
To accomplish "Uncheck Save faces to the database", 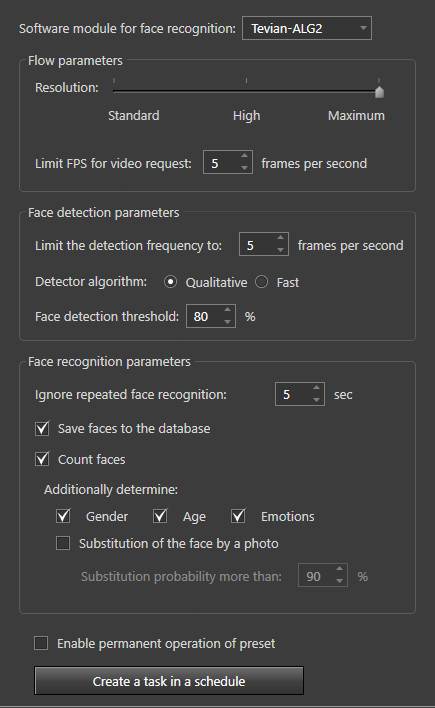I will [x=42, y=429].
